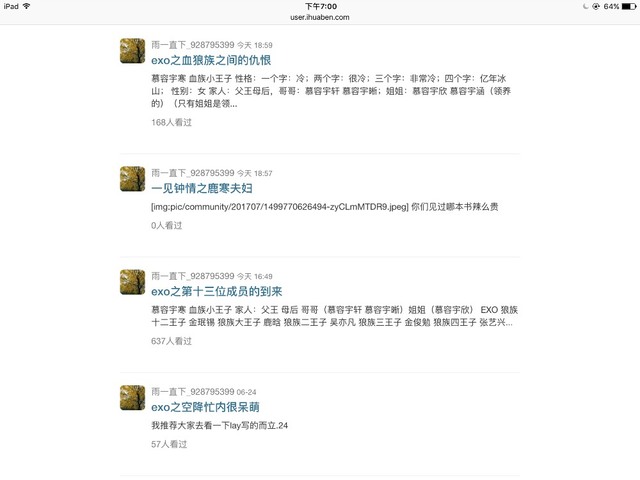Tap the battery icon in status bar

tap(629, 6)
